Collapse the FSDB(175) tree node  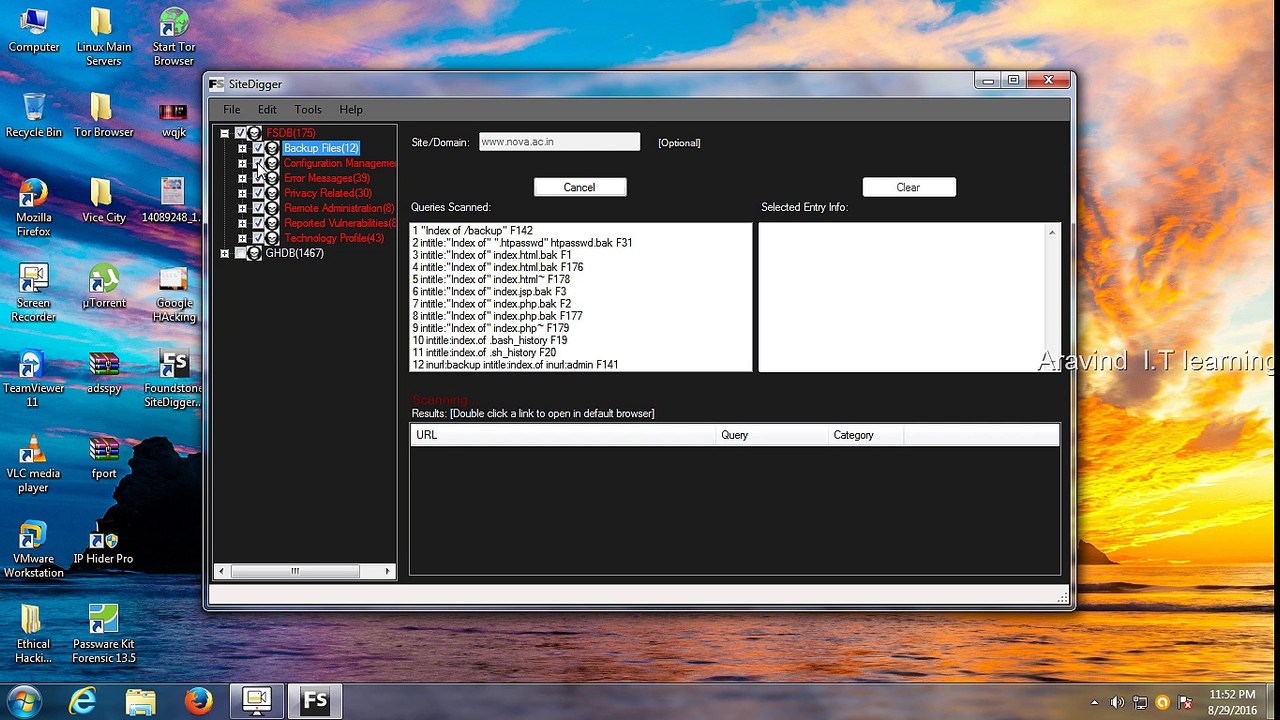(224, 133)
